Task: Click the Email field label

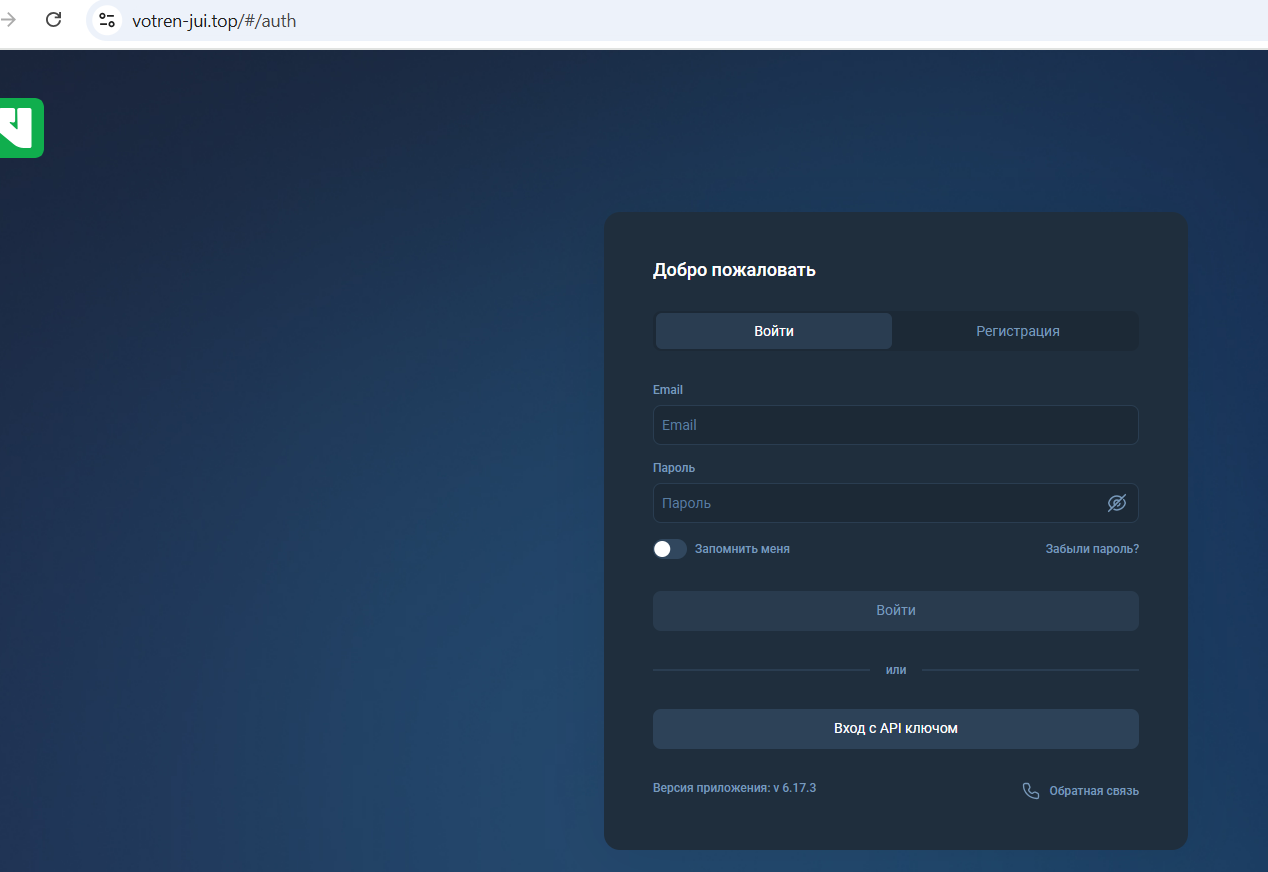Action: 668,390
